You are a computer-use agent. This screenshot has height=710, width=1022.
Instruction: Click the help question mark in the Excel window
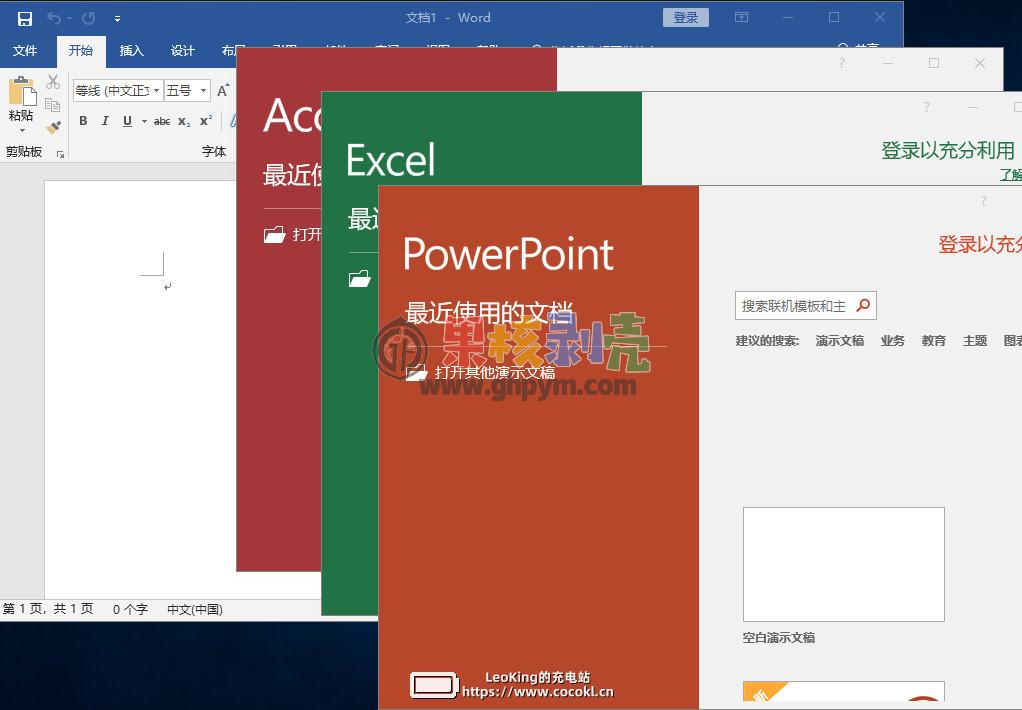[926, 107]
